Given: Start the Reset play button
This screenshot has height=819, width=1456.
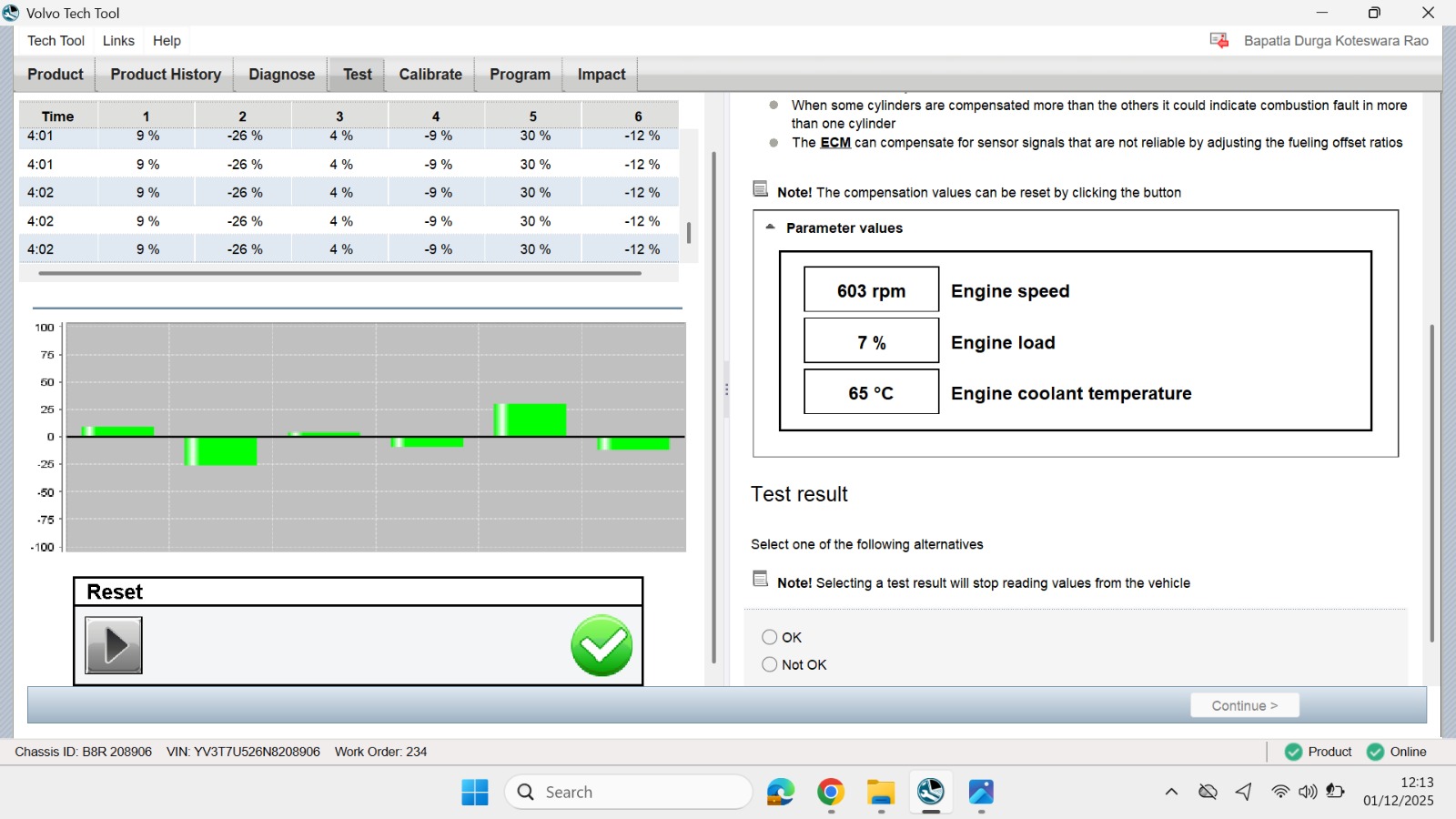Looking at the screenshot, I should click(x=114, y=645).
